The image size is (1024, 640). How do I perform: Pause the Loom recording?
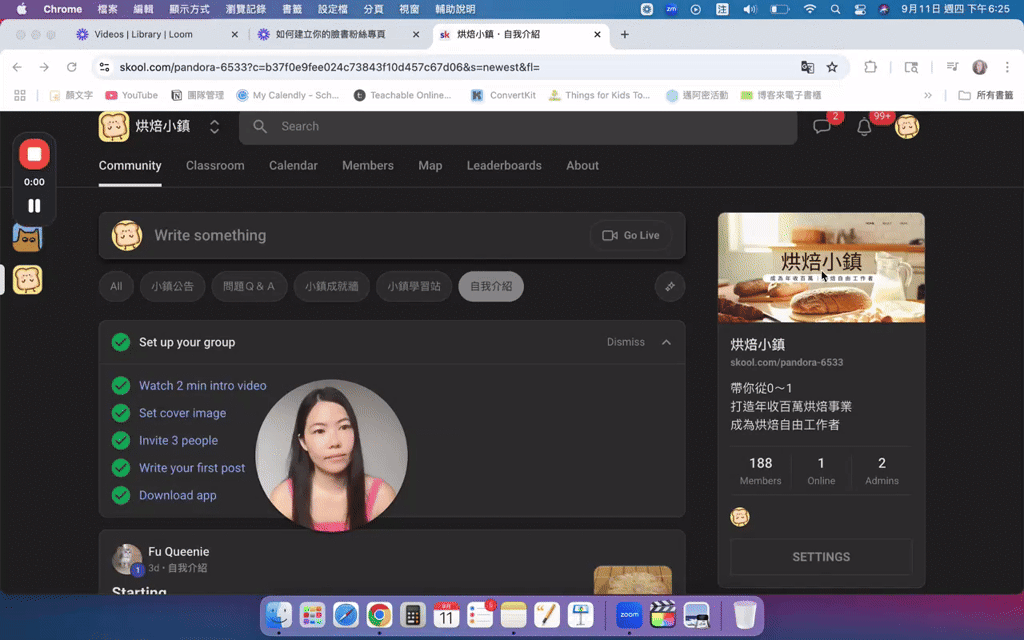click(x=34, y=205)
